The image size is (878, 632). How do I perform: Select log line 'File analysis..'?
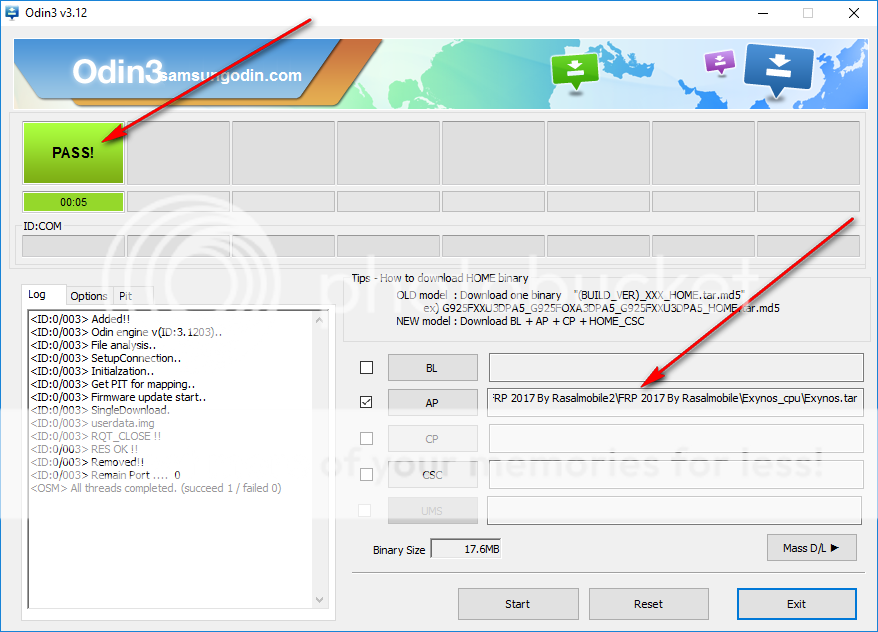pos(93,345)
